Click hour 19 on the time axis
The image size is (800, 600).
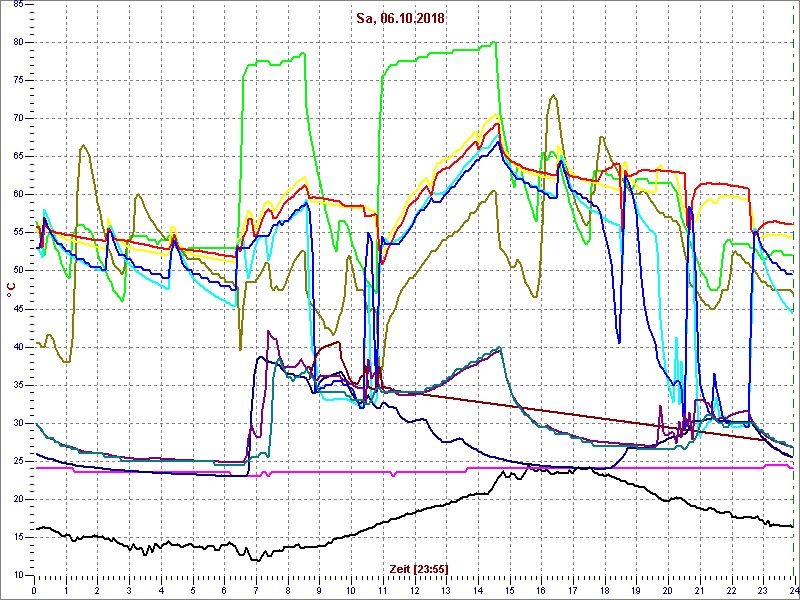point(636,590)
